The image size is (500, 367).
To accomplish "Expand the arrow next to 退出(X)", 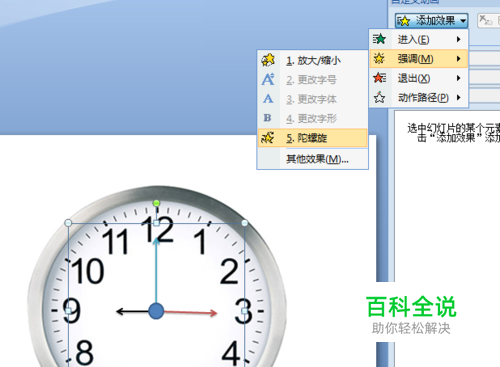I will coord(459,78).
